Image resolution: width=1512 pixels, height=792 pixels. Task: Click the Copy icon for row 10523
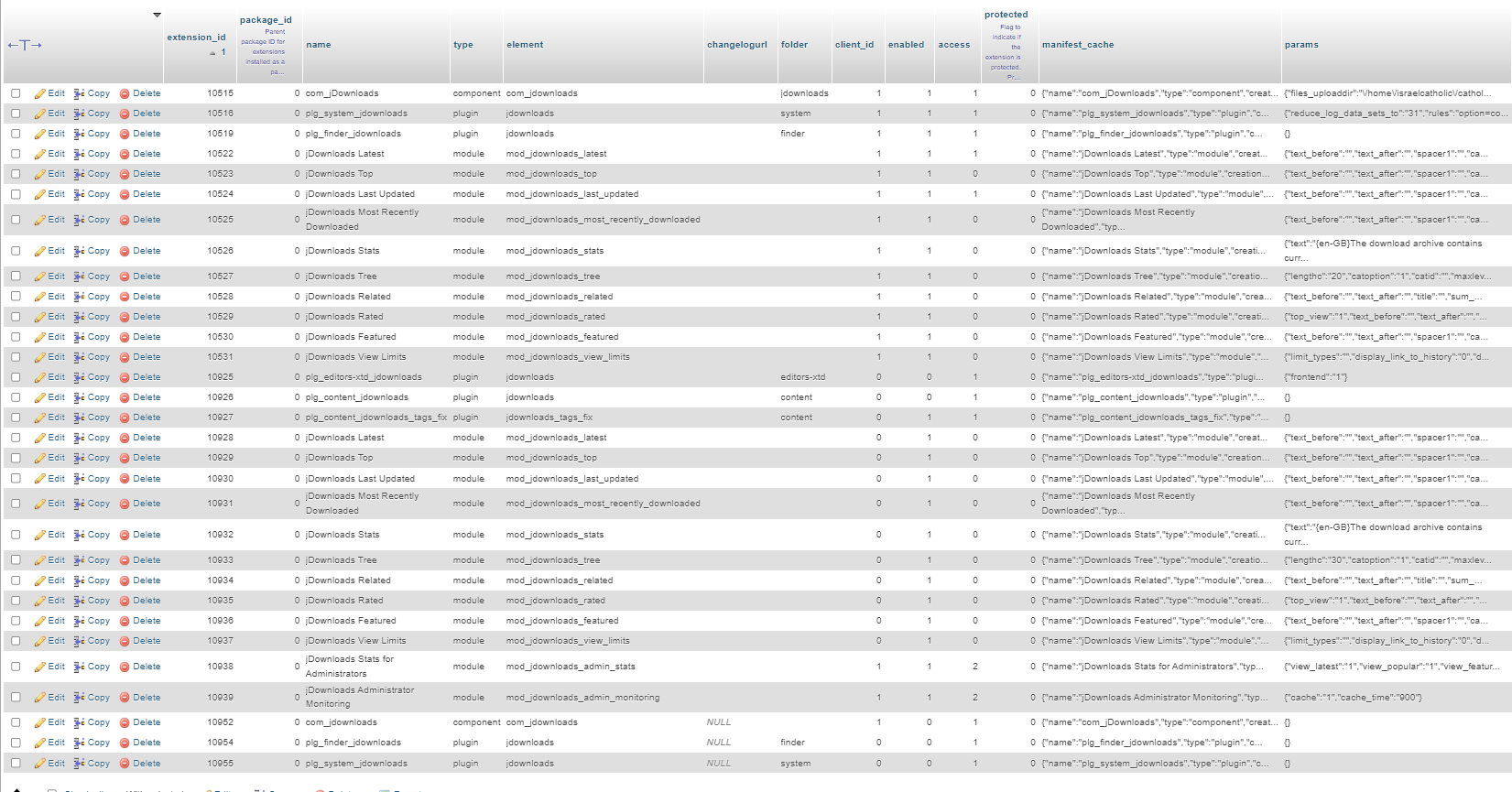(80, 174)
